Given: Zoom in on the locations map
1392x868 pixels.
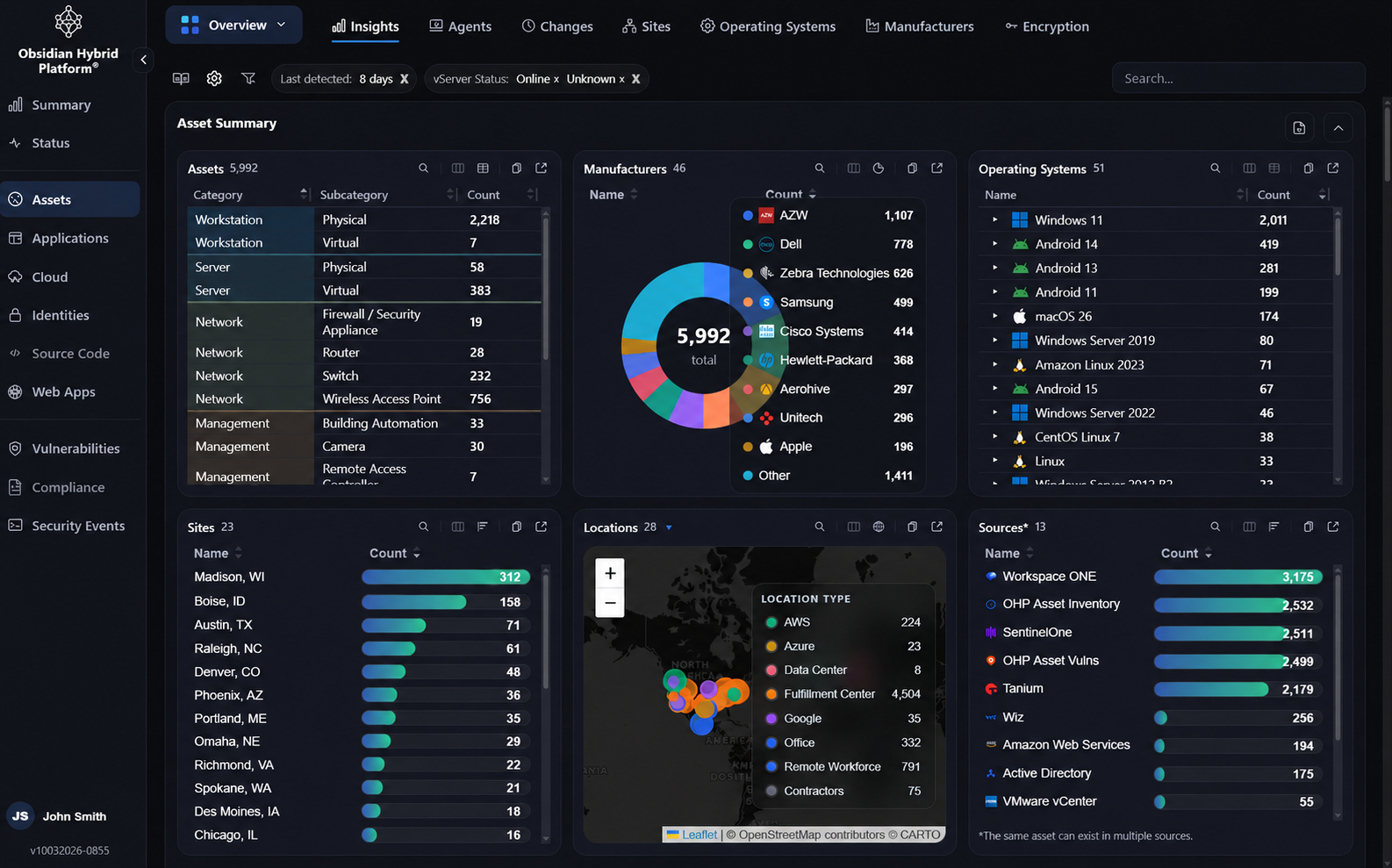Looking at the screenshot, I should (610, 574).
